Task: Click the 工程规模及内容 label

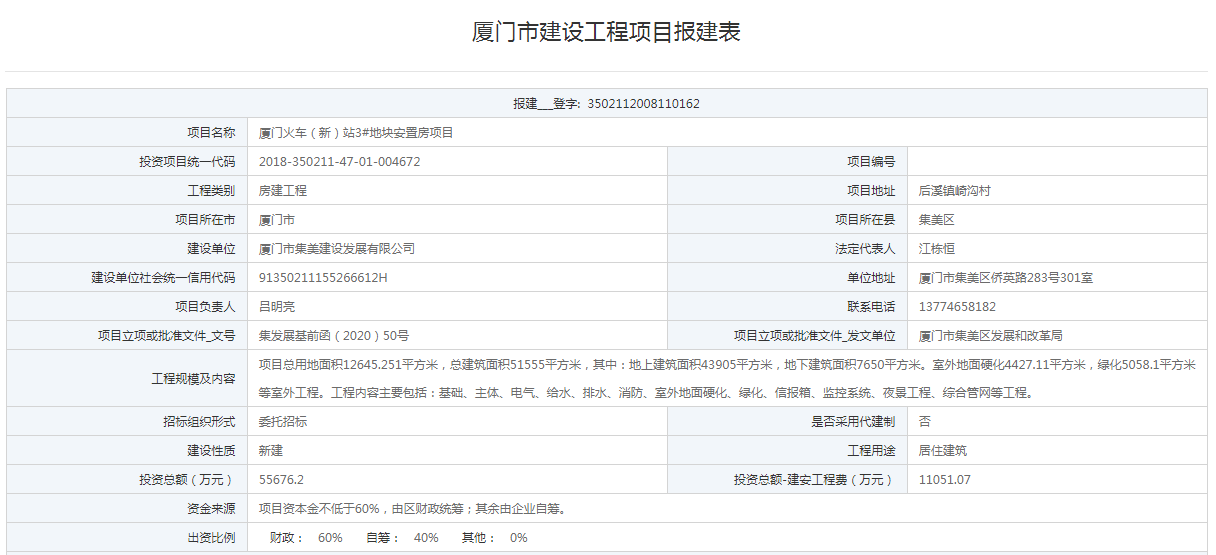Action: tap(193, 379)
